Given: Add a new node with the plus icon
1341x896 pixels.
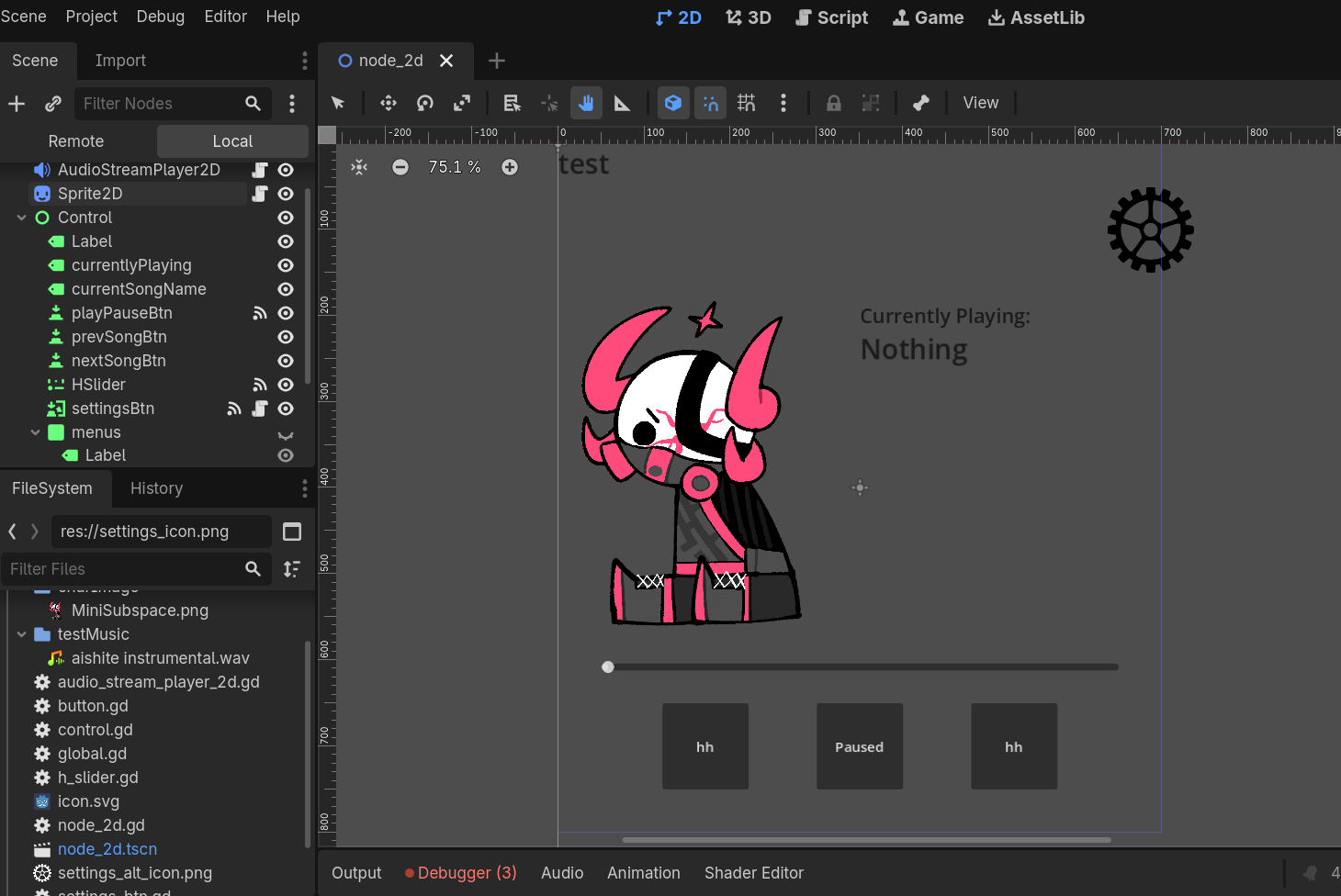Looking at the screenshot, I should click(x=17, y=104).
